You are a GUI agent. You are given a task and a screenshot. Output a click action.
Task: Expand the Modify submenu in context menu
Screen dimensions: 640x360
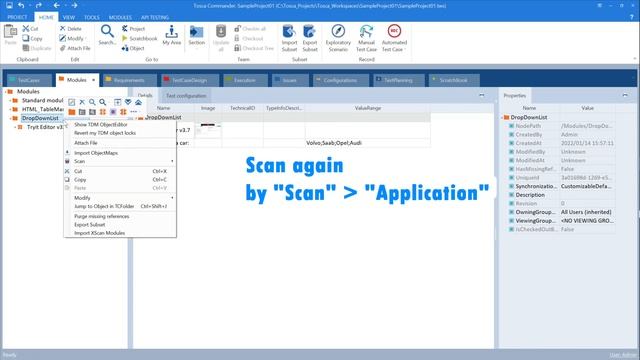(120, 198)
